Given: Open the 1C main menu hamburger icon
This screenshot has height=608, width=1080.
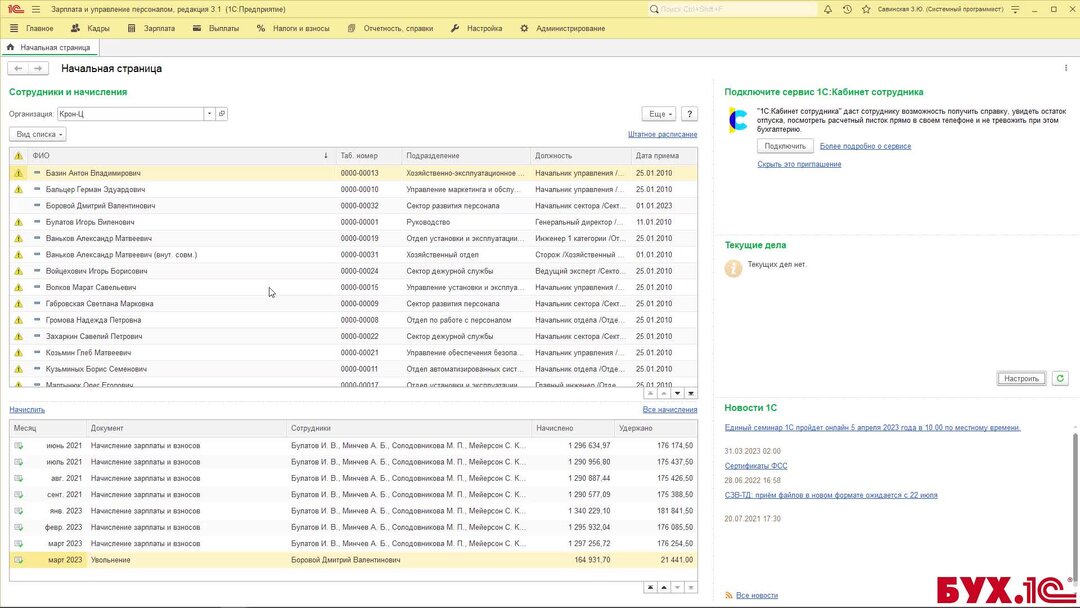Looking at the screenshot, I should [x=35, y=9].
